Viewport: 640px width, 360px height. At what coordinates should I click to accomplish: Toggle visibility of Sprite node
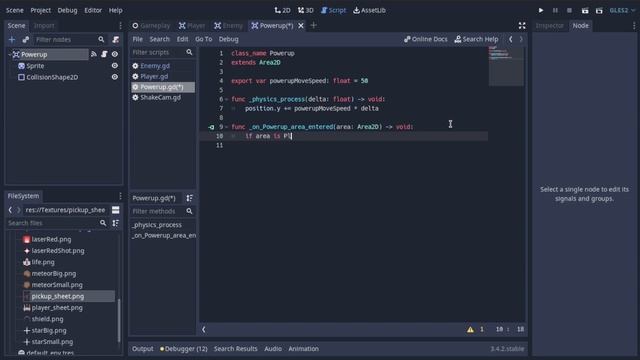click(x=115, y=66)
